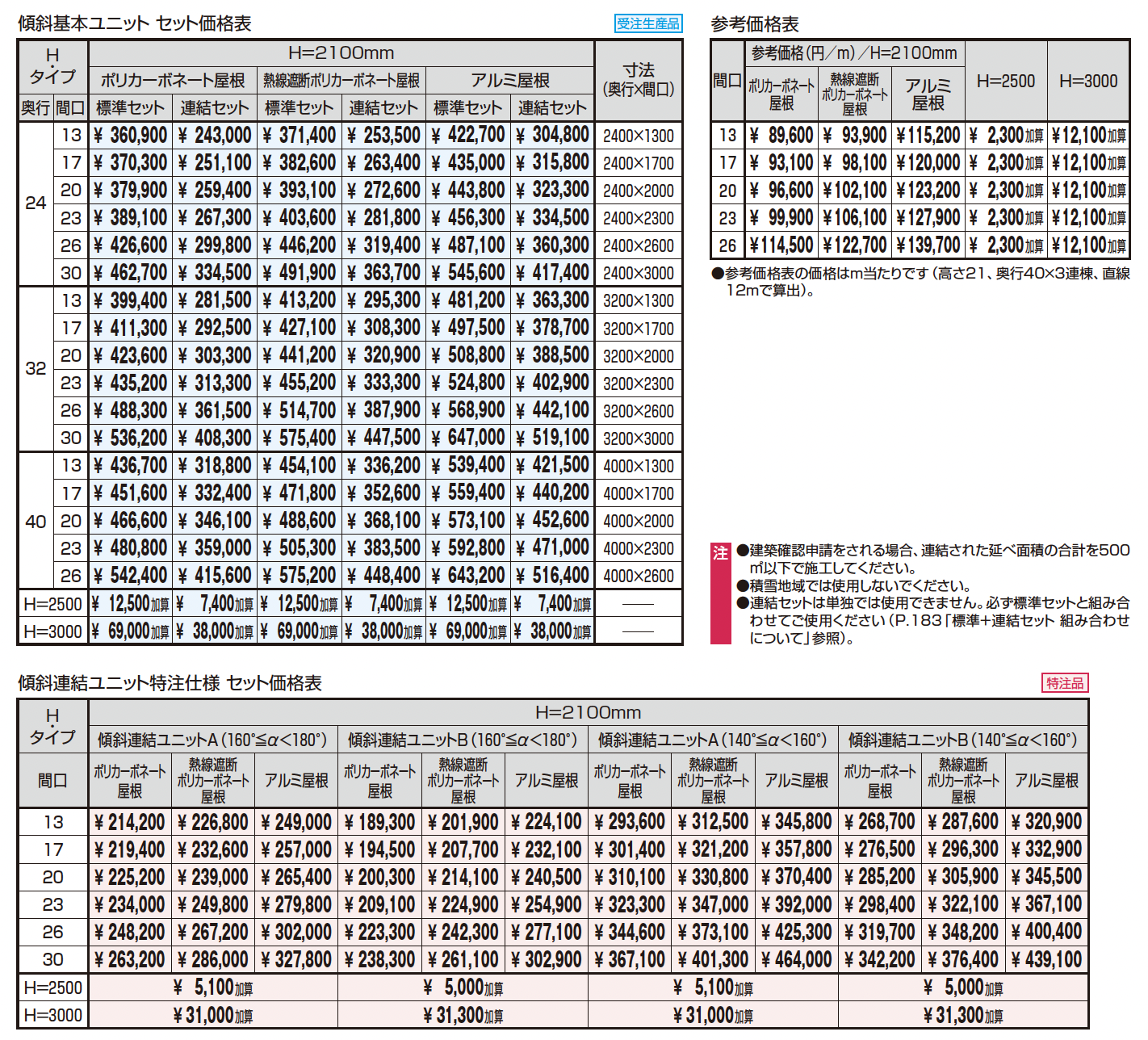Click the 特注品 red label badge

[x=1065, y=683]
